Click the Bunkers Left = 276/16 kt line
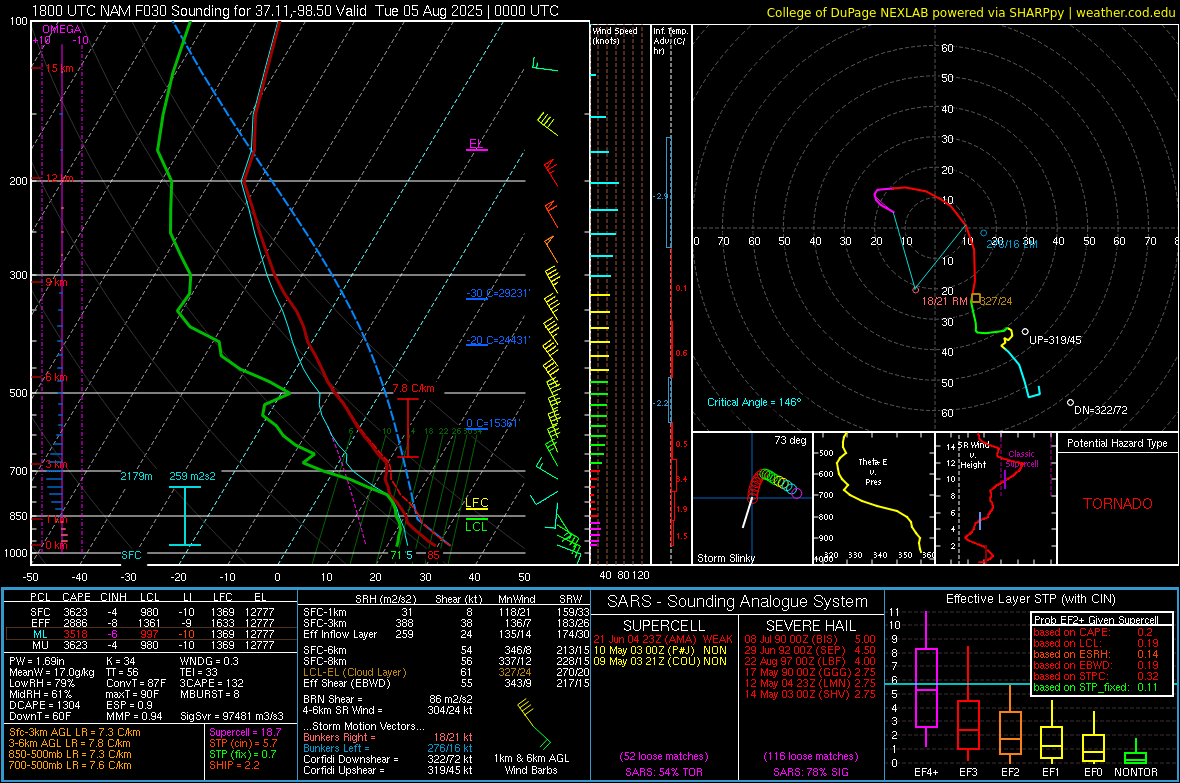The width and height of the screenshot is (1180, 783). 388,748
